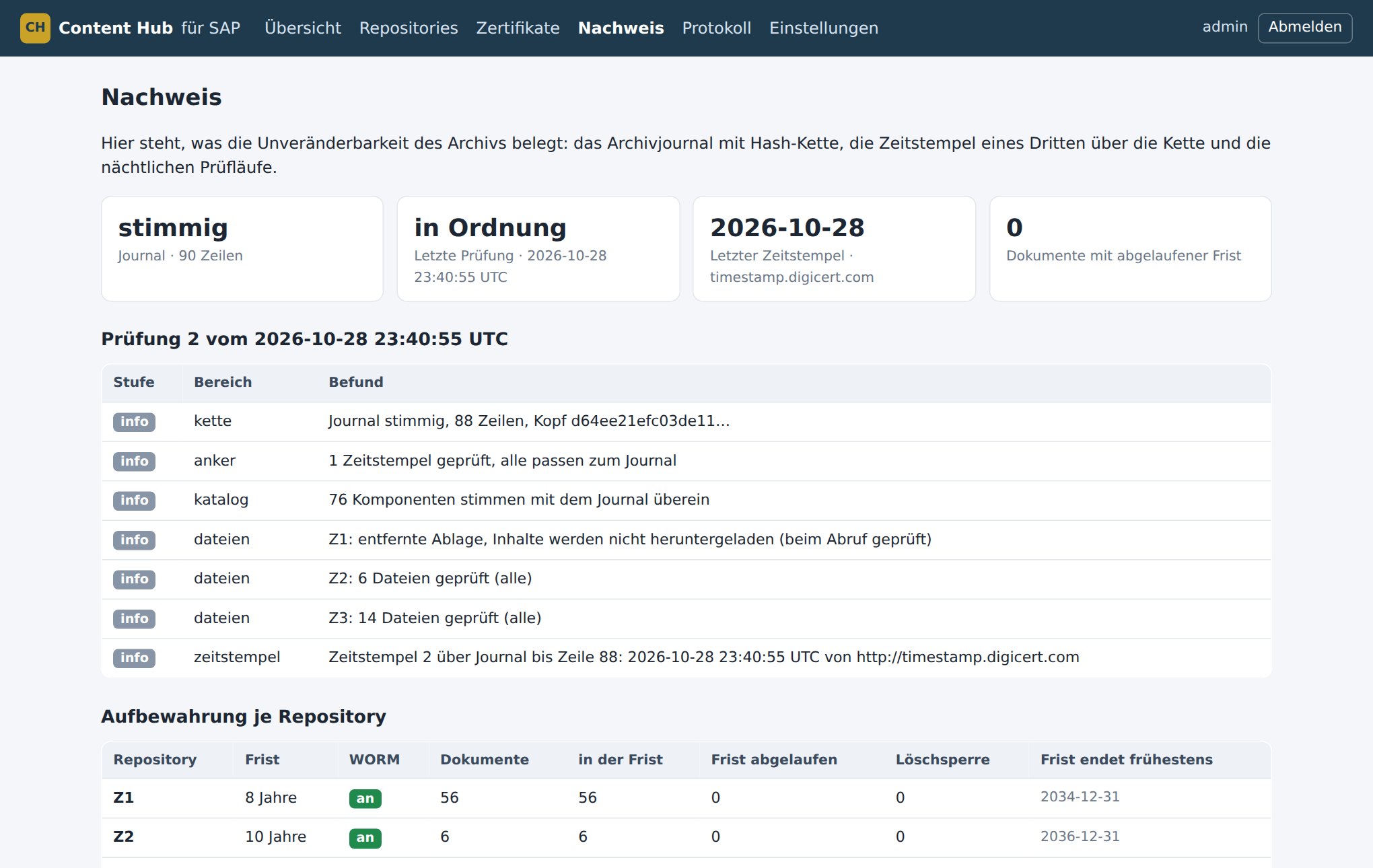Click the 2026-10-28 timestamp card value
1373x868 pixels.
[787, 227]
